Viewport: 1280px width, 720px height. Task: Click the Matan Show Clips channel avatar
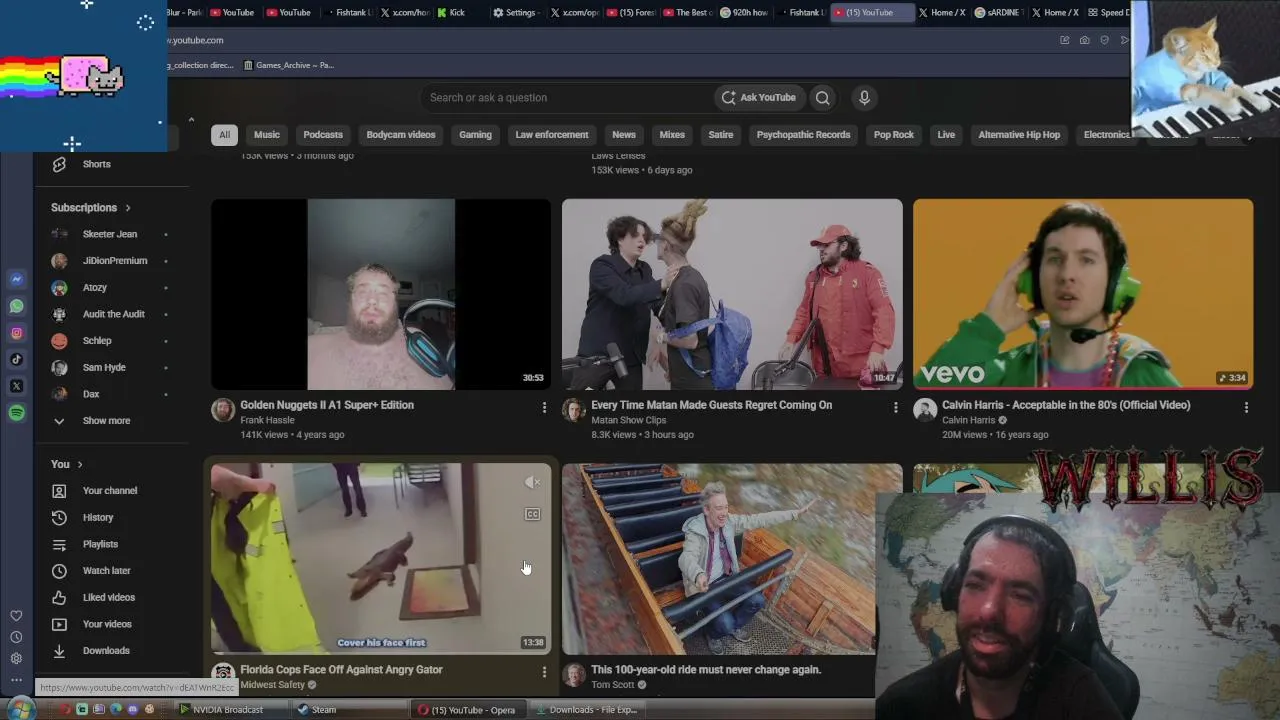pos(574,410)
